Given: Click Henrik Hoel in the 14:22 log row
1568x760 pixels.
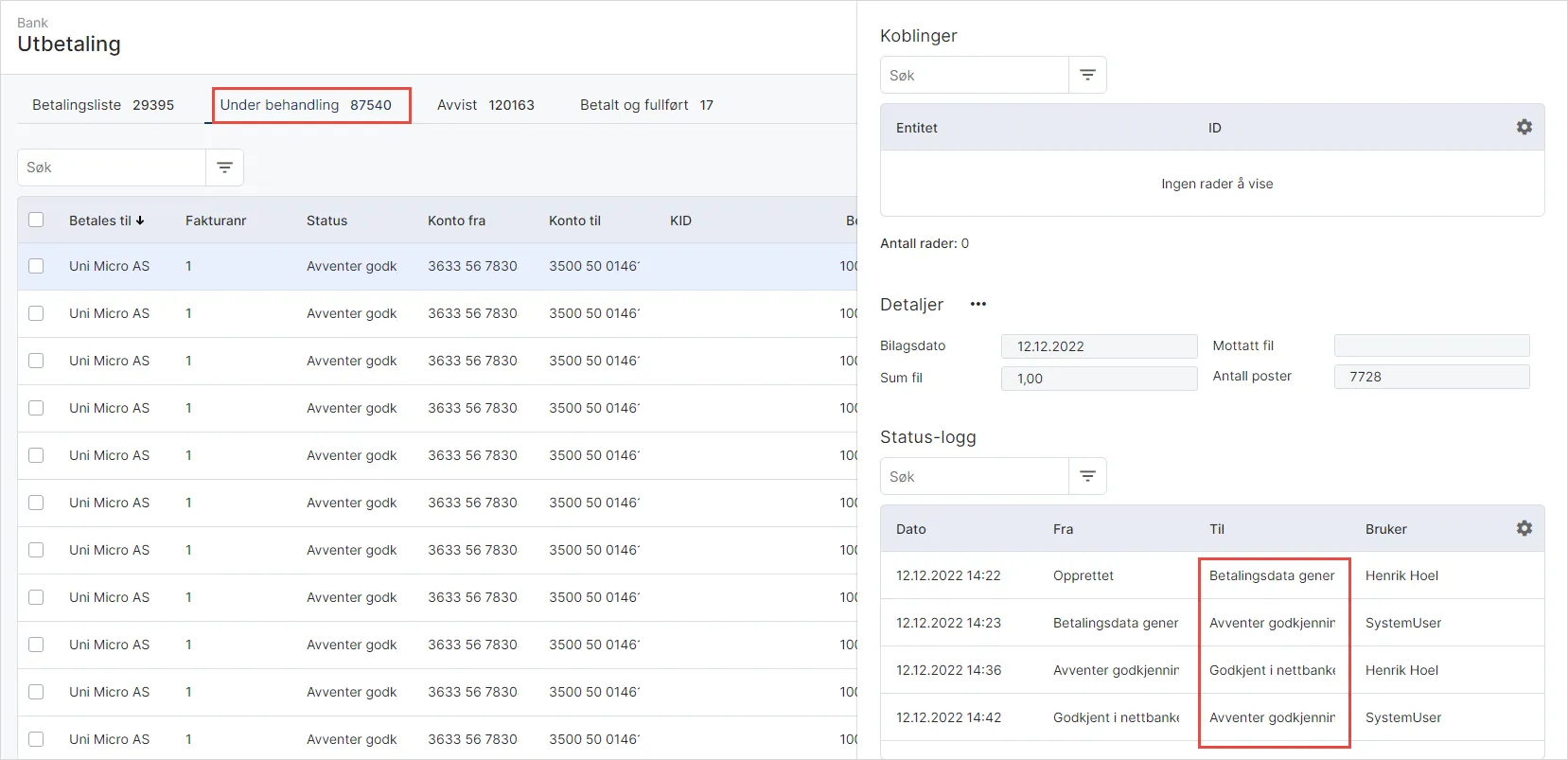Looking at the screenshot, I should [x=1401, y=575].
